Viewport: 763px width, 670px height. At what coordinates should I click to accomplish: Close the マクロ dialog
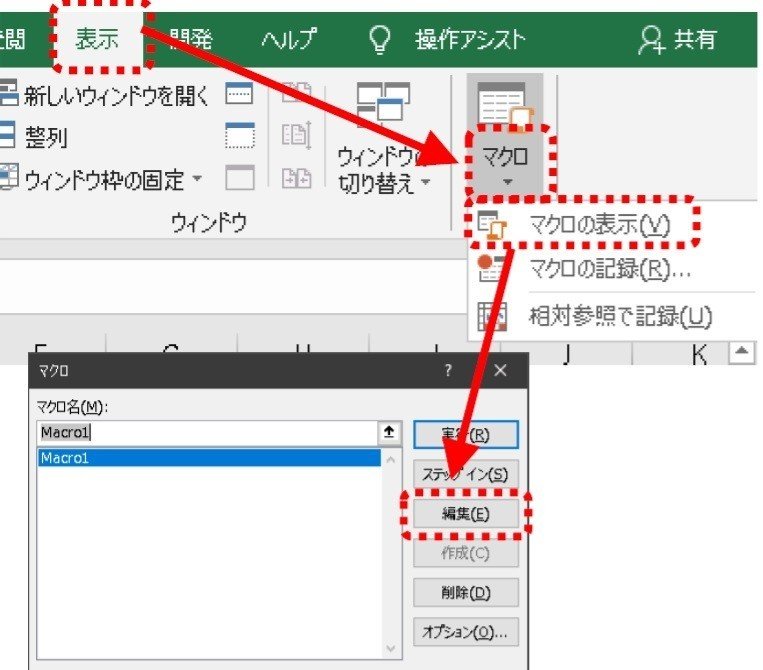(500, 371)
